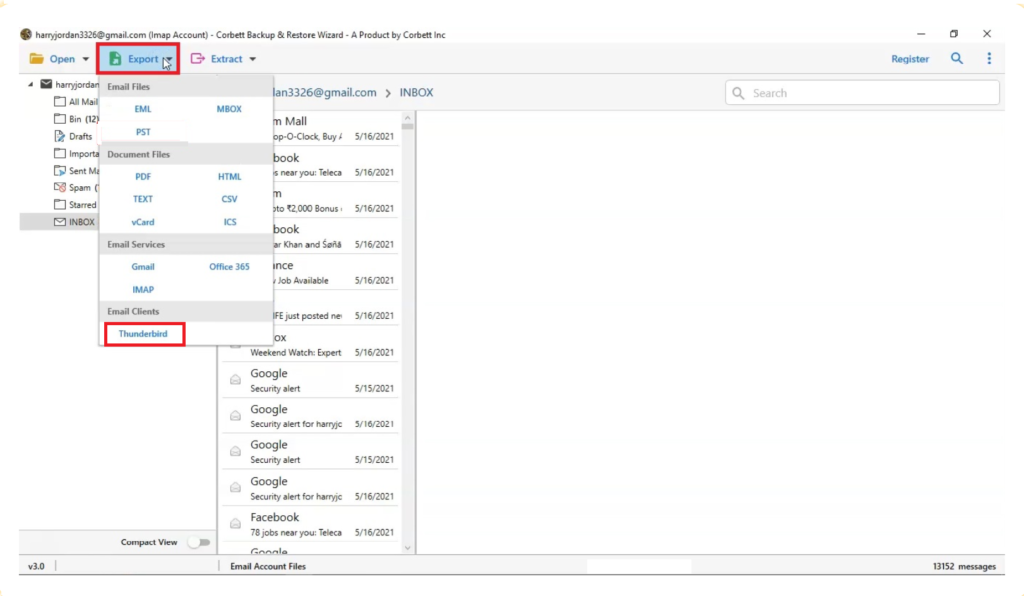Open the Important folder

point(76,153)
